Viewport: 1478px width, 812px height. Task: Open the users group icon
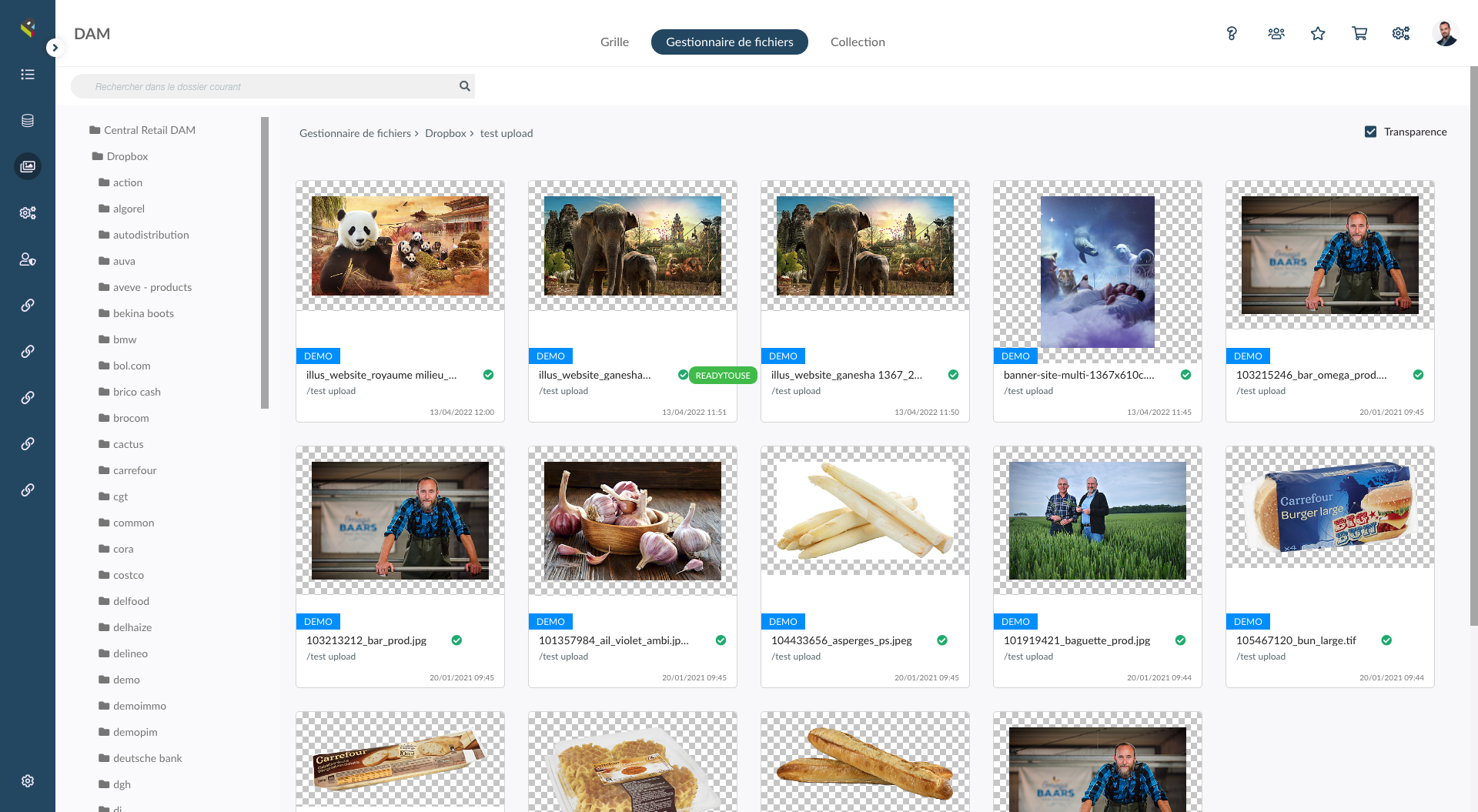[1276, 34]
